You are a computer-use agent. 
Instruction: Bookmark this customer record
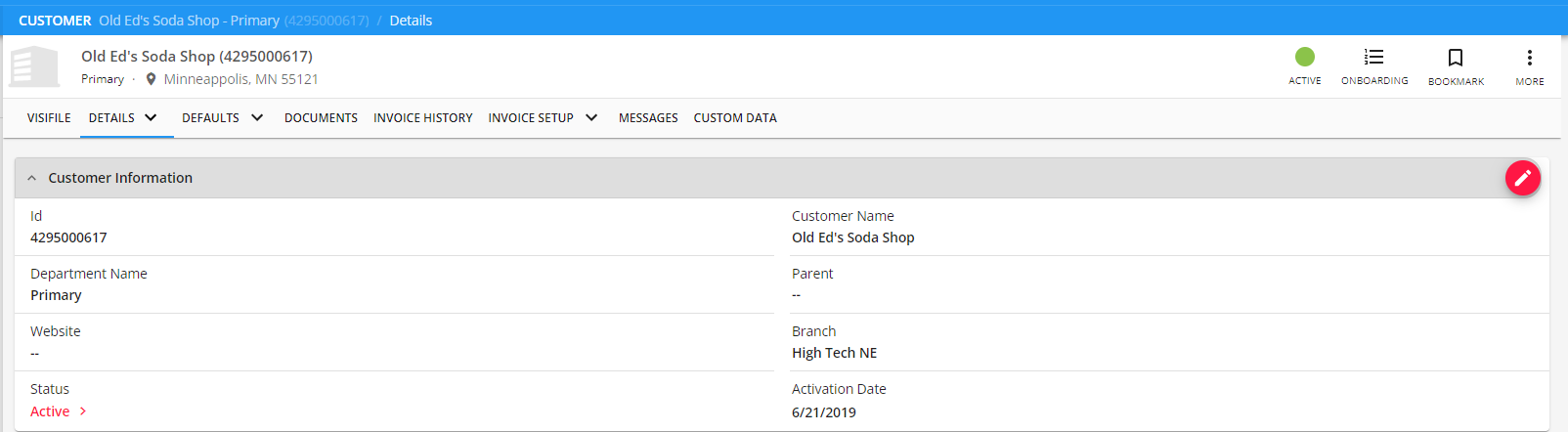coord(1455,58)
